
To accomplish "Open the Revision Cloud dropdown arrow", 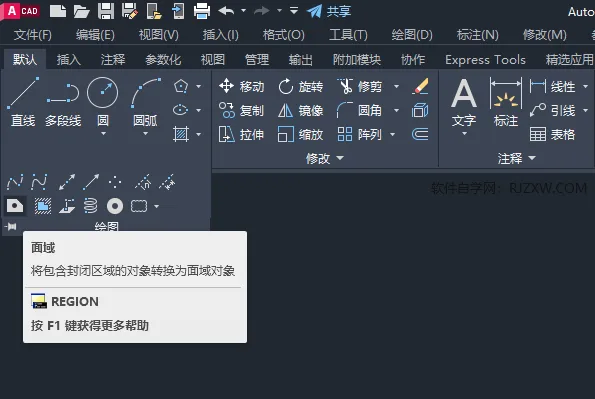I will click(156, 207).
